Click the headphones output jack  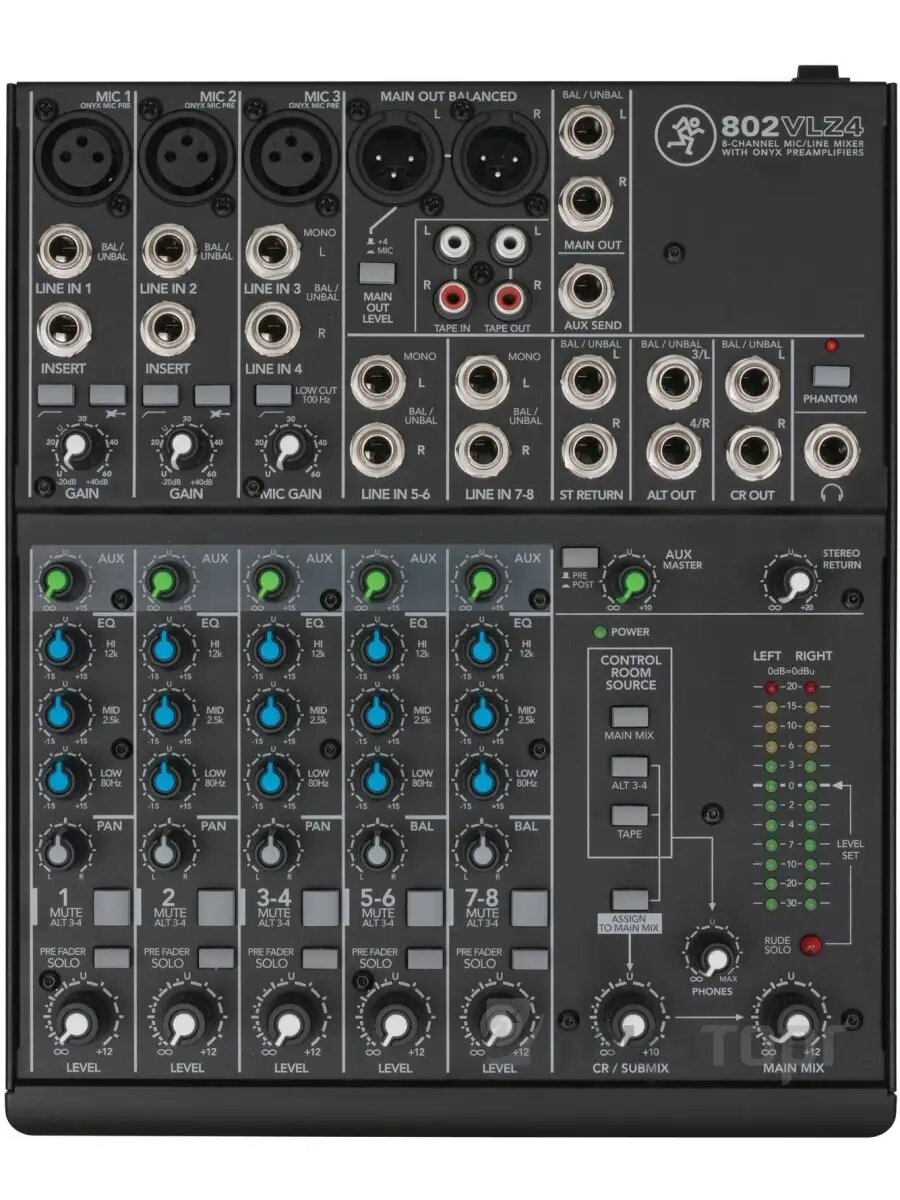pyautogui.click(x=832, y=451)
